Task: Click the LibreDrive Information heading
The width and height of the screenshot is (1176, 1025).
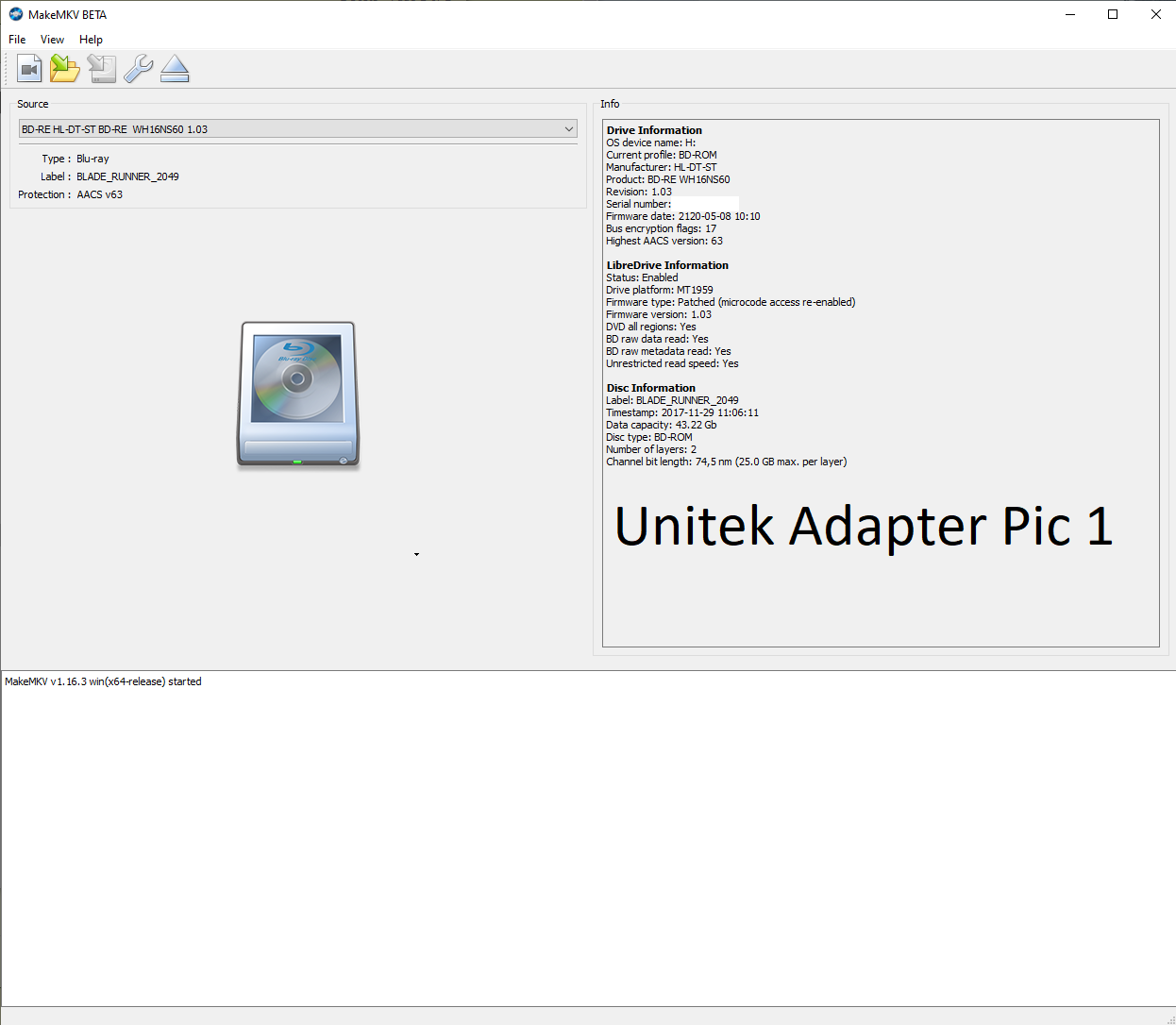Action: pos(667,265)
